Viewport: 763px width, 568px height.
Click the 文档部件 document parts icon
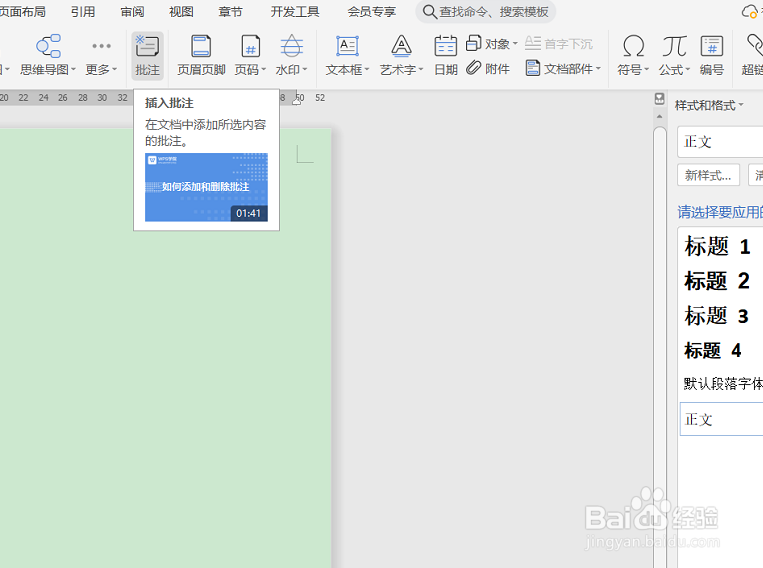pyautogui.click(x=533, y=68)
